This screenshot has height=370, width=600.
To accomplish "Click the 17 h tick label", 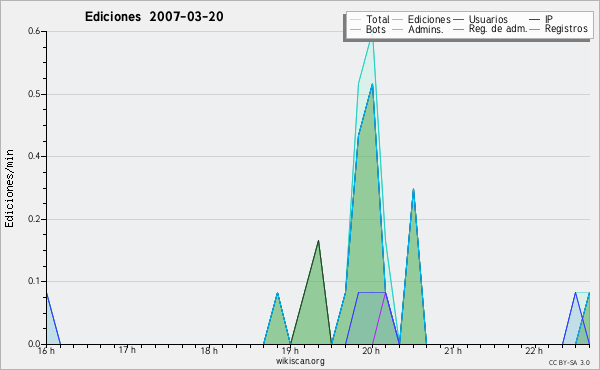I will click(x=127, y=350).
